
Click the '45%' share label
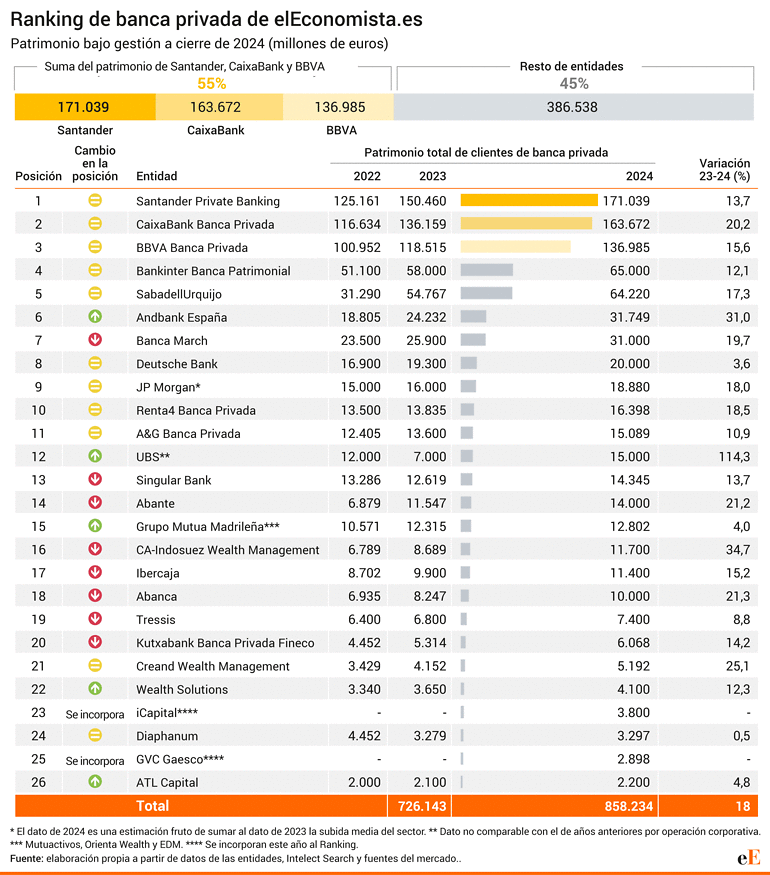coord(574,84)
